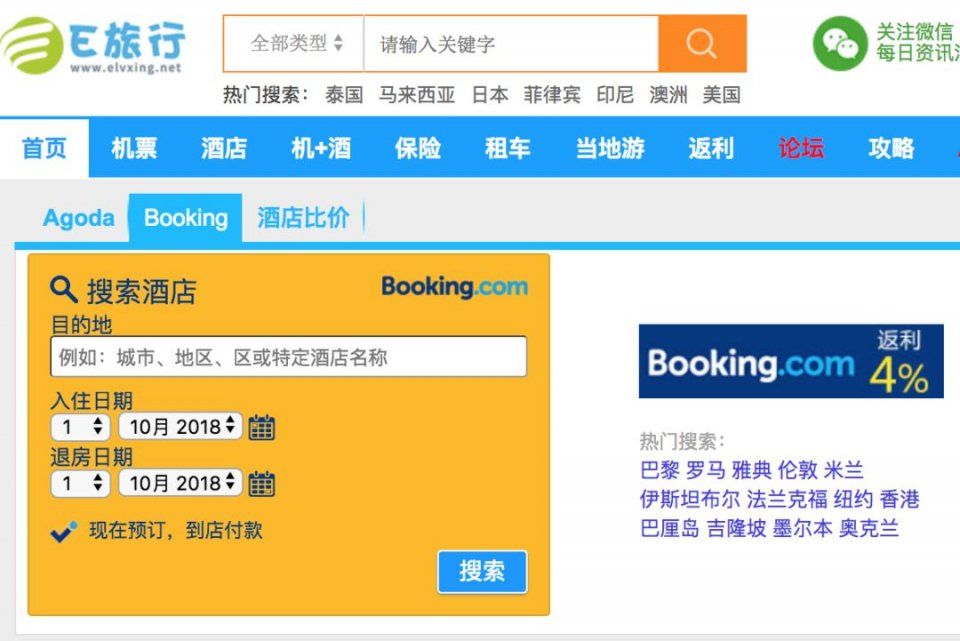Image resolution: width=960 pixels, height=641 pixels.
Task: Select the 雅典 destination link
Action: point(751,470)
